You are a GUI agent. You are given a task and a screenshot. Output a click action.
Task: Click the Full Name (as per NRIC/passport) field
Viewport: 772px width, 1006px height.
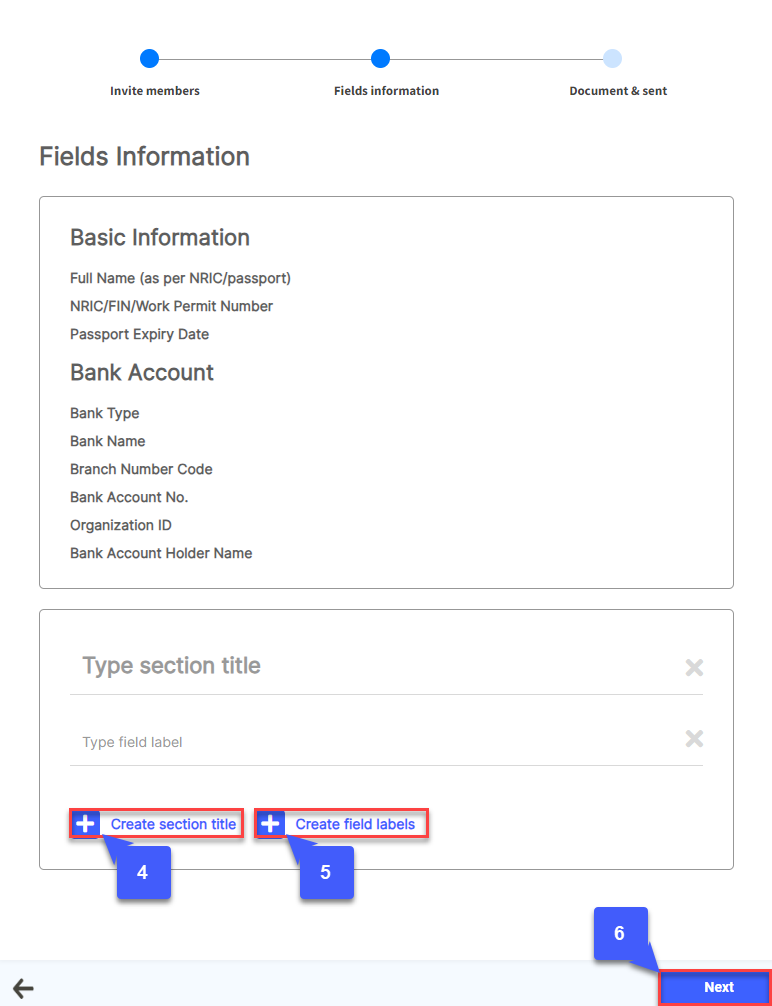click(x=180, y=278)
